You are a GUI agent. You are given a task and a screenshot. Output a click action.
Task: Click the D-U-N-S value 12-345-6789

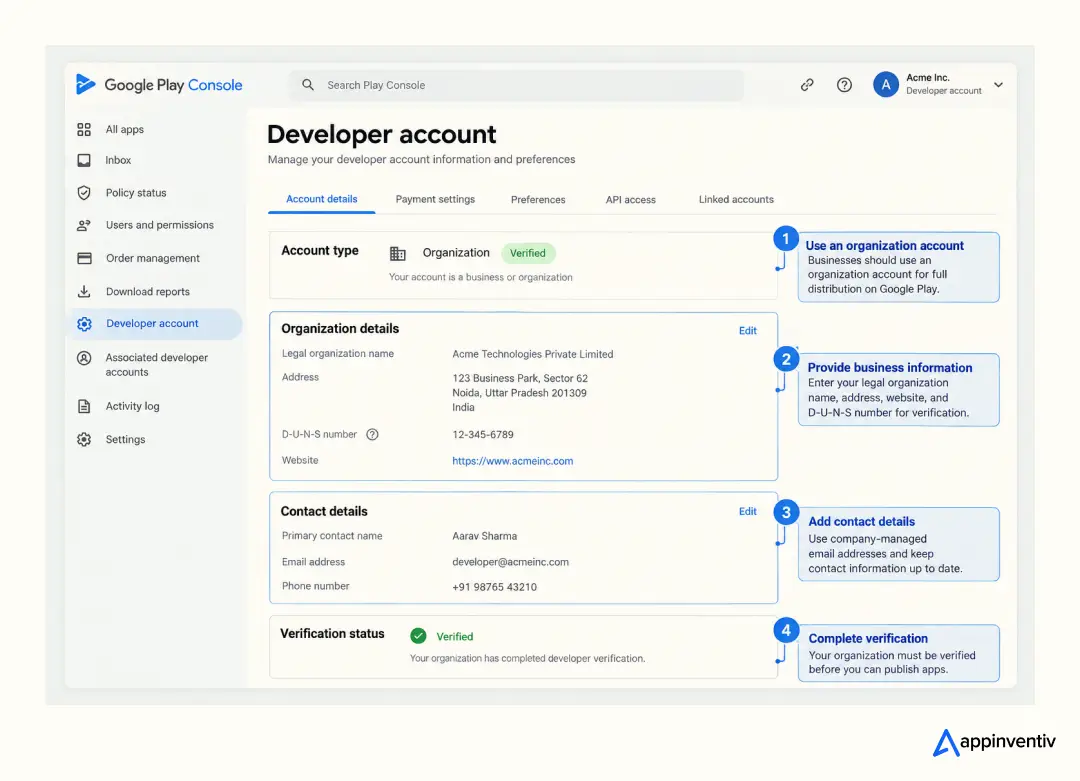[x=483, y=435]
